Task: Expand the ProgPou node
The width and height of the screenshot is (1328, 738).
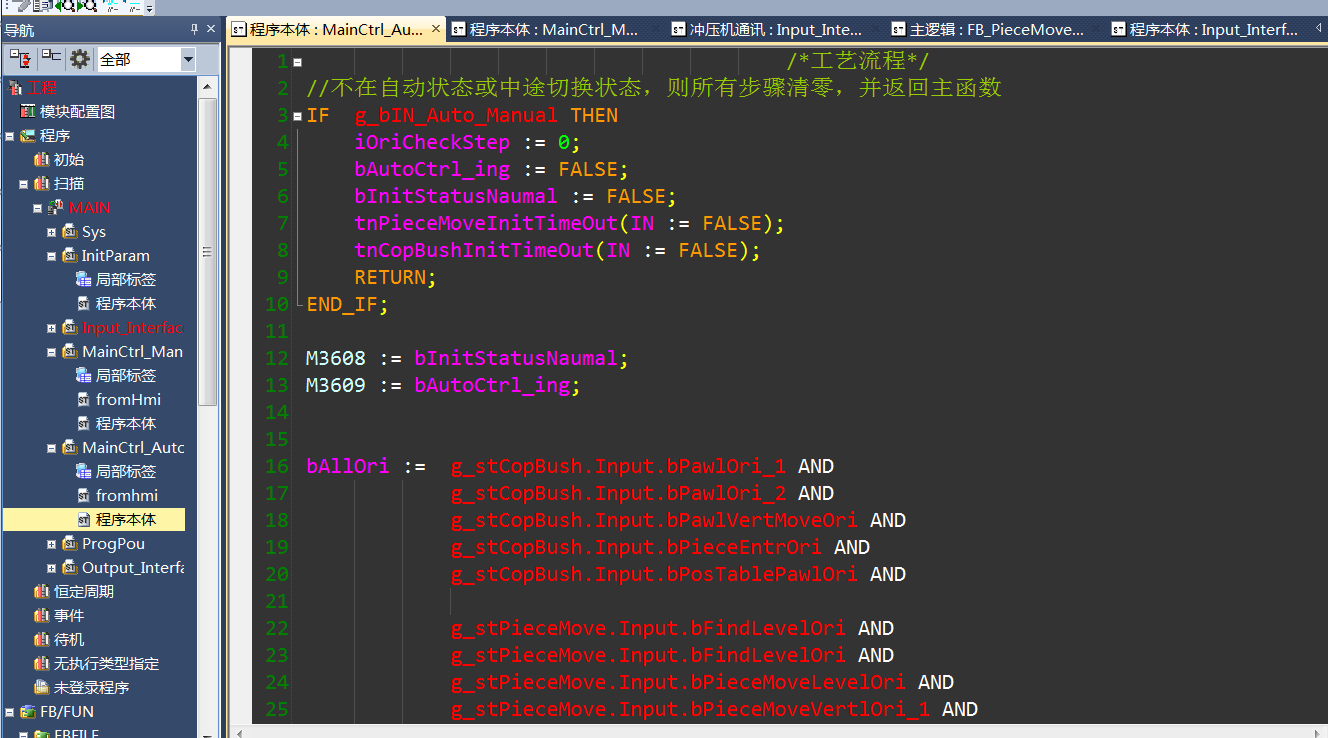Action: (x=52, y=544)
